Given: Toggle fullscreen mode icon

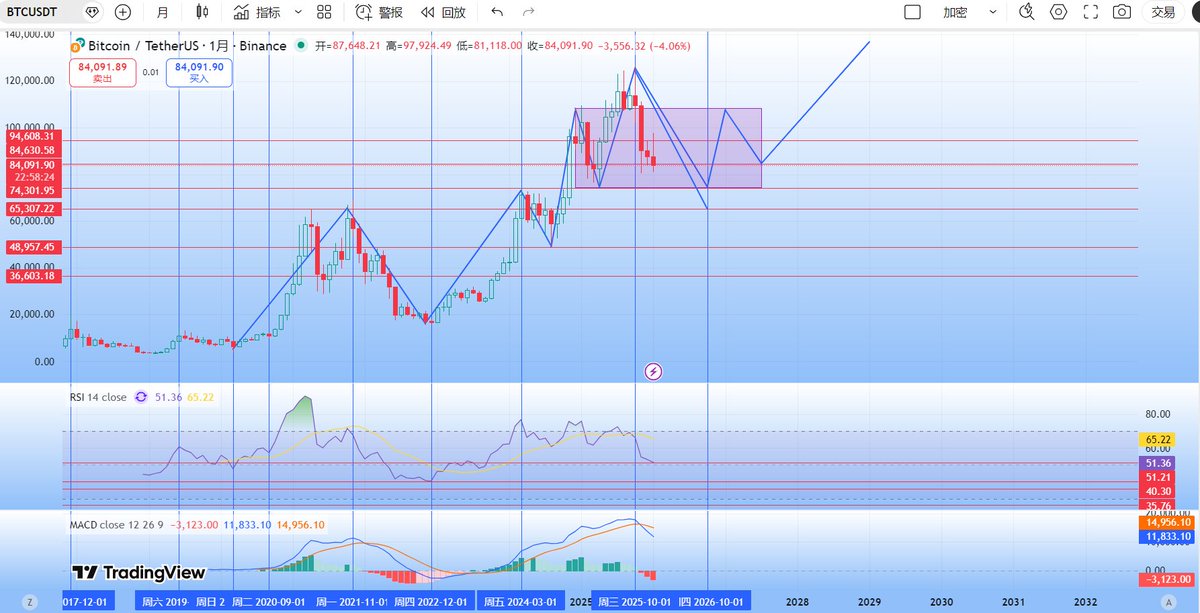Looking at the screenshot, I should tap(1091, 12).
